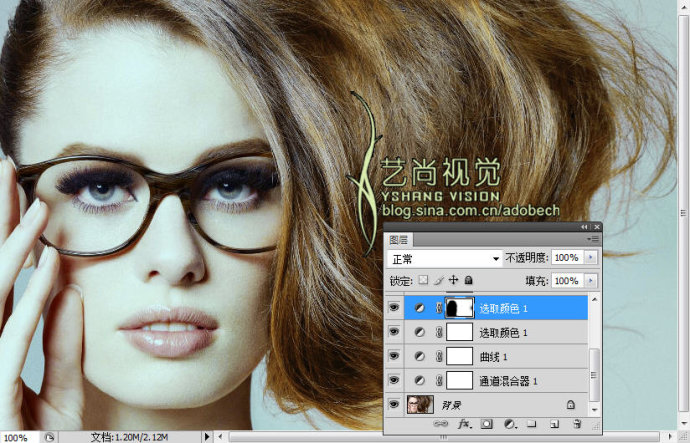Screen dimensions: 690x443
Task: Click the lock position cross-arrow icon
Action: [453, 280]
